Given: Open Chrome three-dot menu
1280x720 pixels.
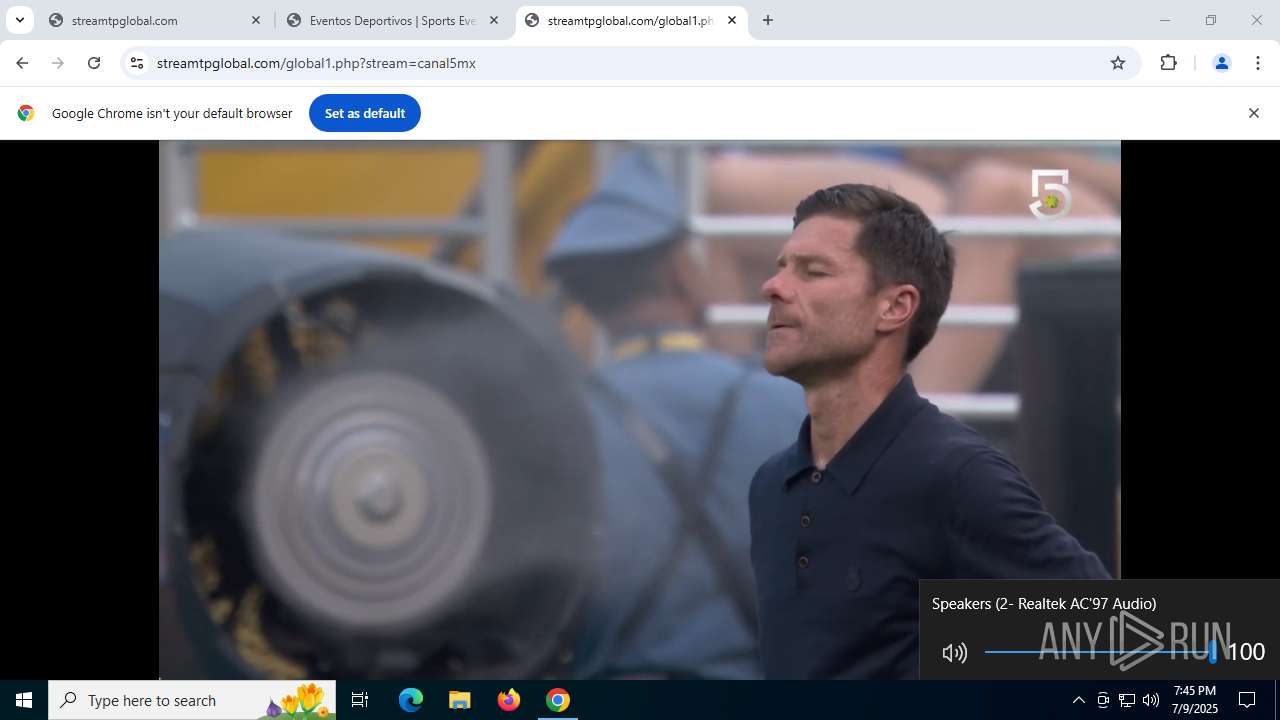Looking at the screenshot, I should 1257,63.
